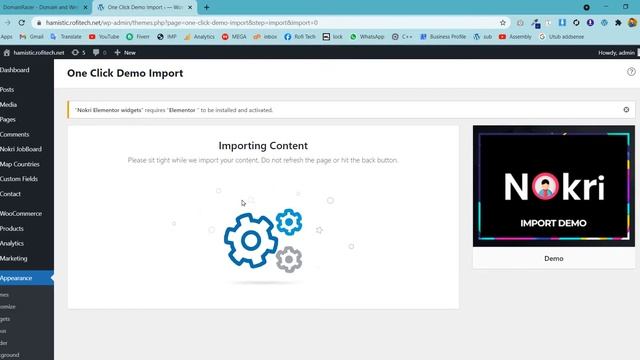Bookmark this page with the star icon
The image size is (640, 360).
point(503,23)
